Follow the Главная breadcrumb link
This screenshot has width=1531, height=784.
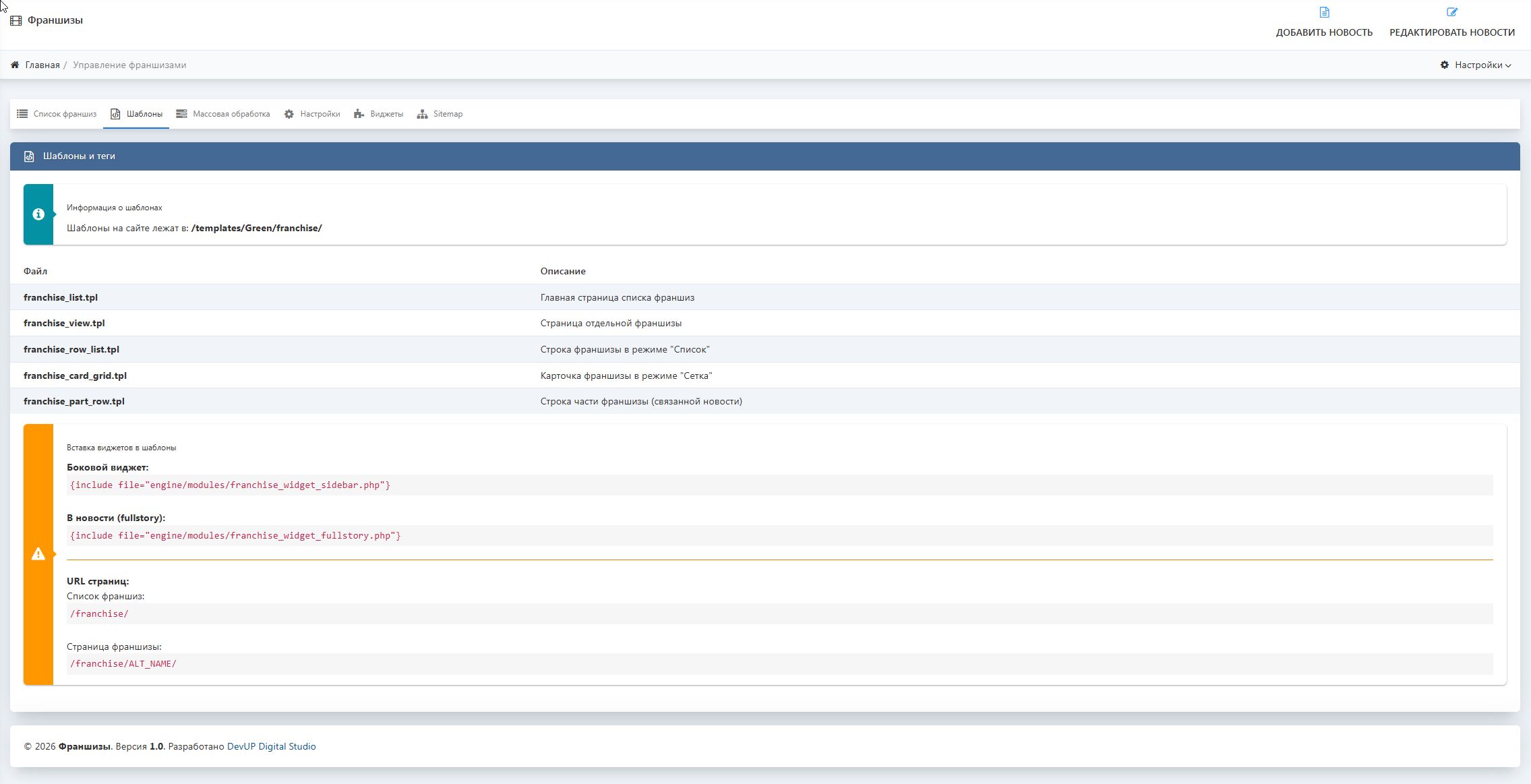(42, 65)
